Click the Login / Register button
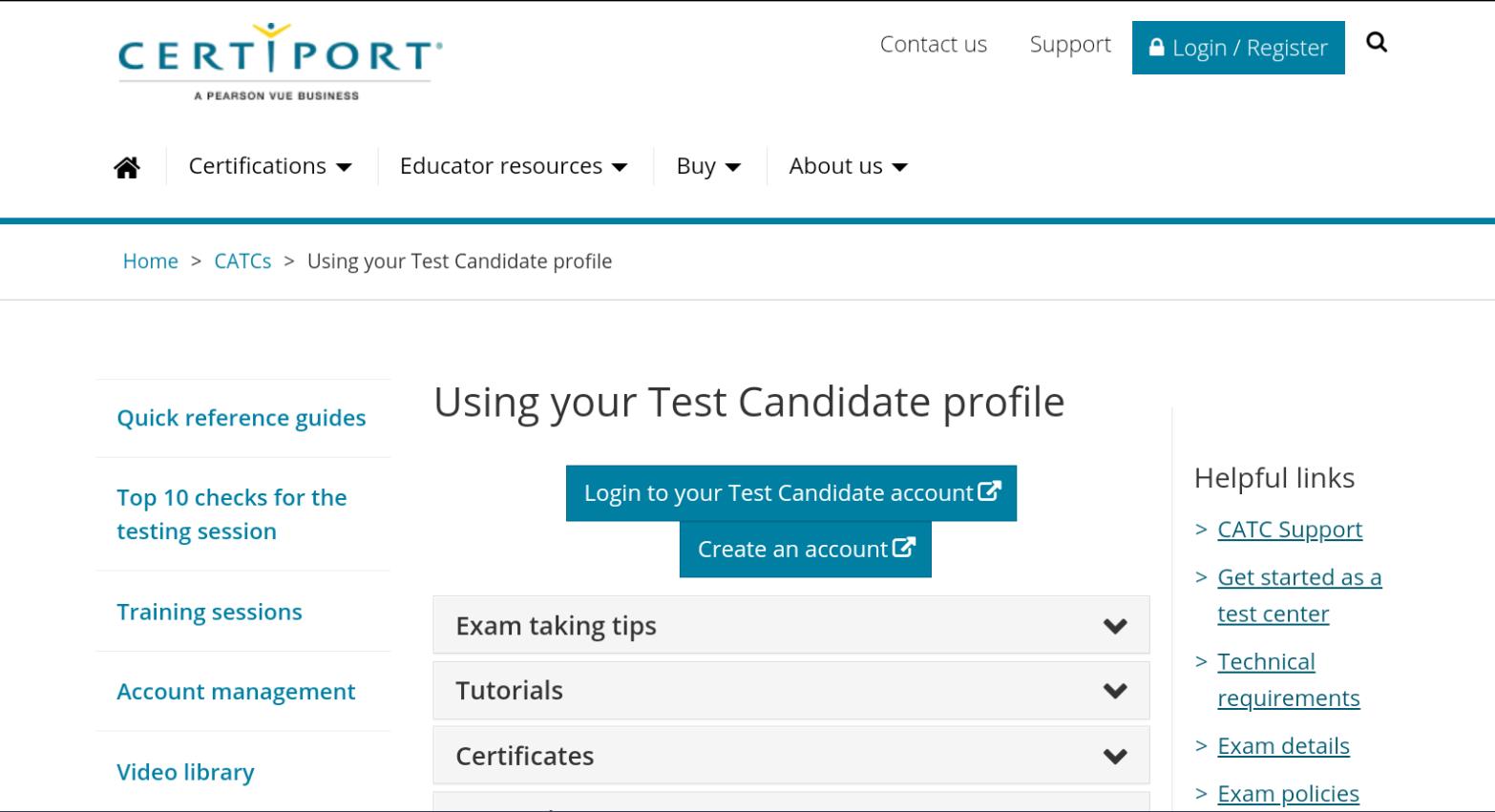Image resolution: width=1495 pixels, height=812 pixels. [1238, 48]
